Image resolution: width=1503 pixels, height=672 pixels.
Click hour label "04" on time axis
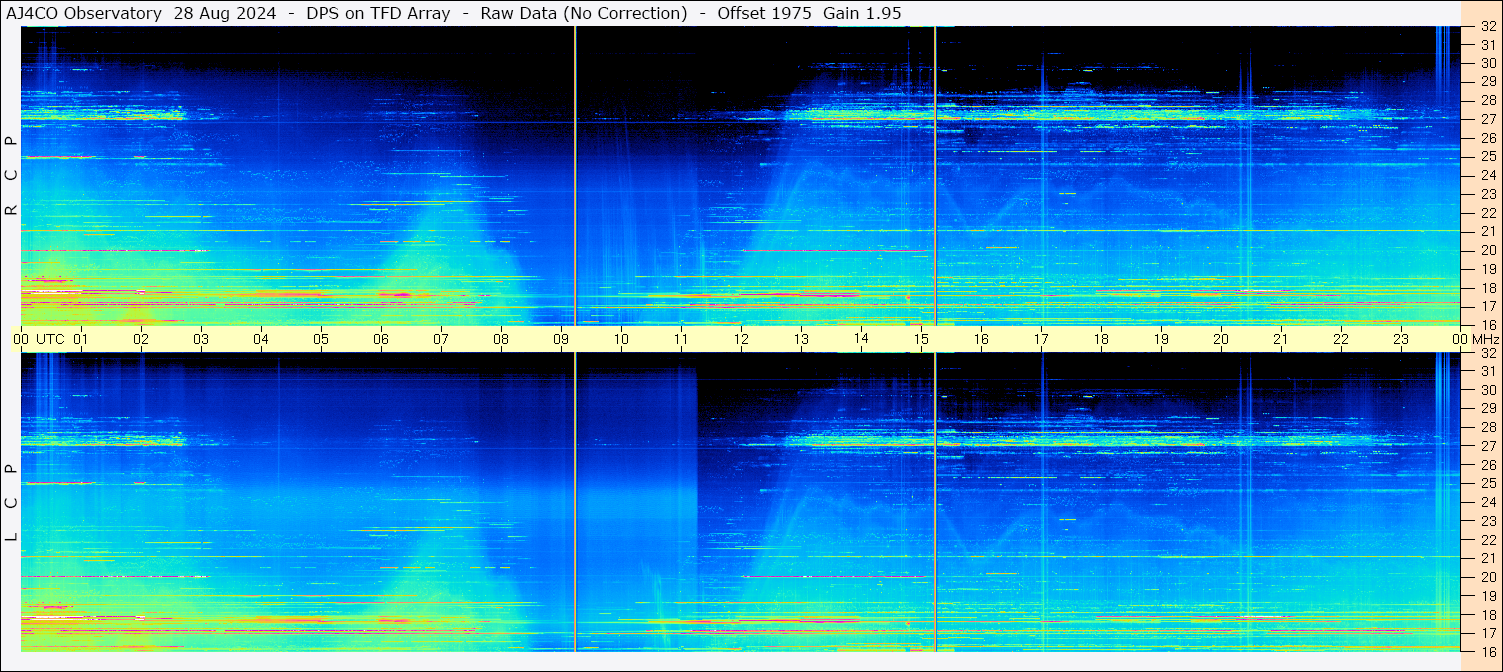261,339
